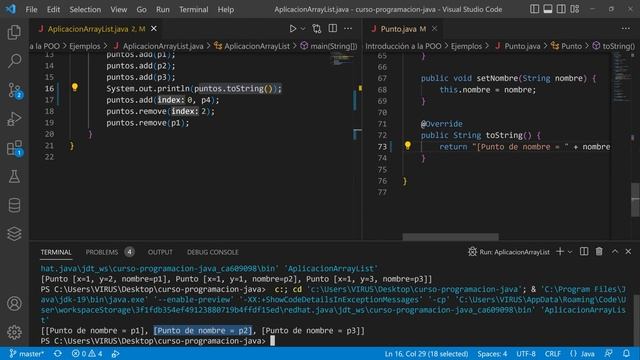Change line endings via CRLF
Screen dimensions: 640x360
553,353
